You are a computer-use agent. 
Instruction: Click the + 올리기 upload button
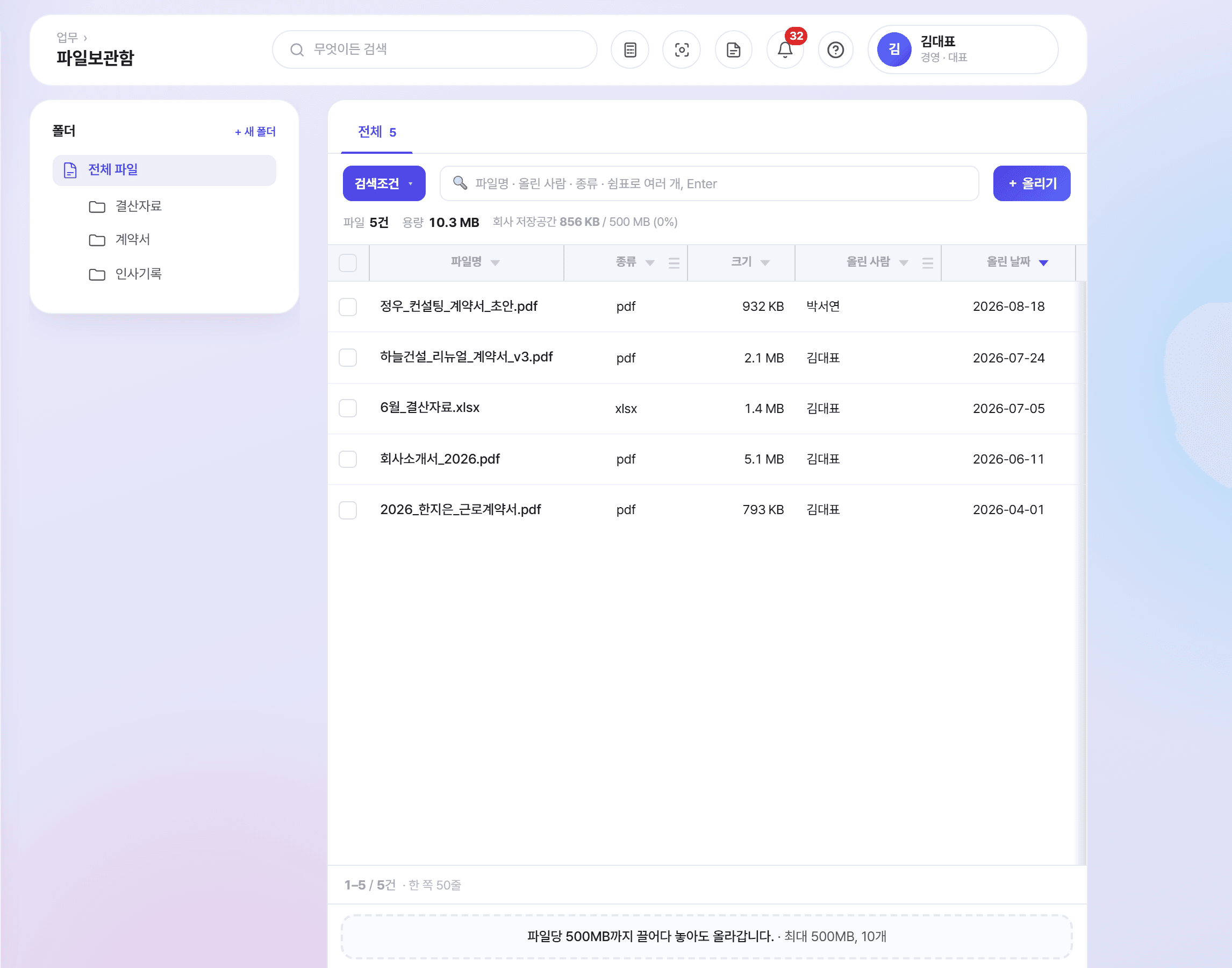(1032, 183)
